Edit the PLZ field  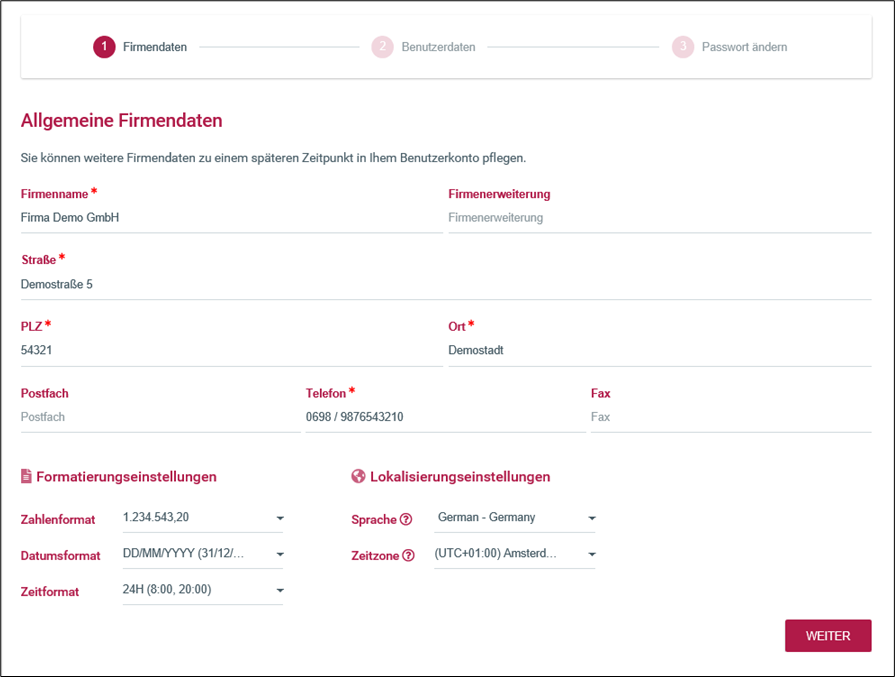[x=230, y=351]
